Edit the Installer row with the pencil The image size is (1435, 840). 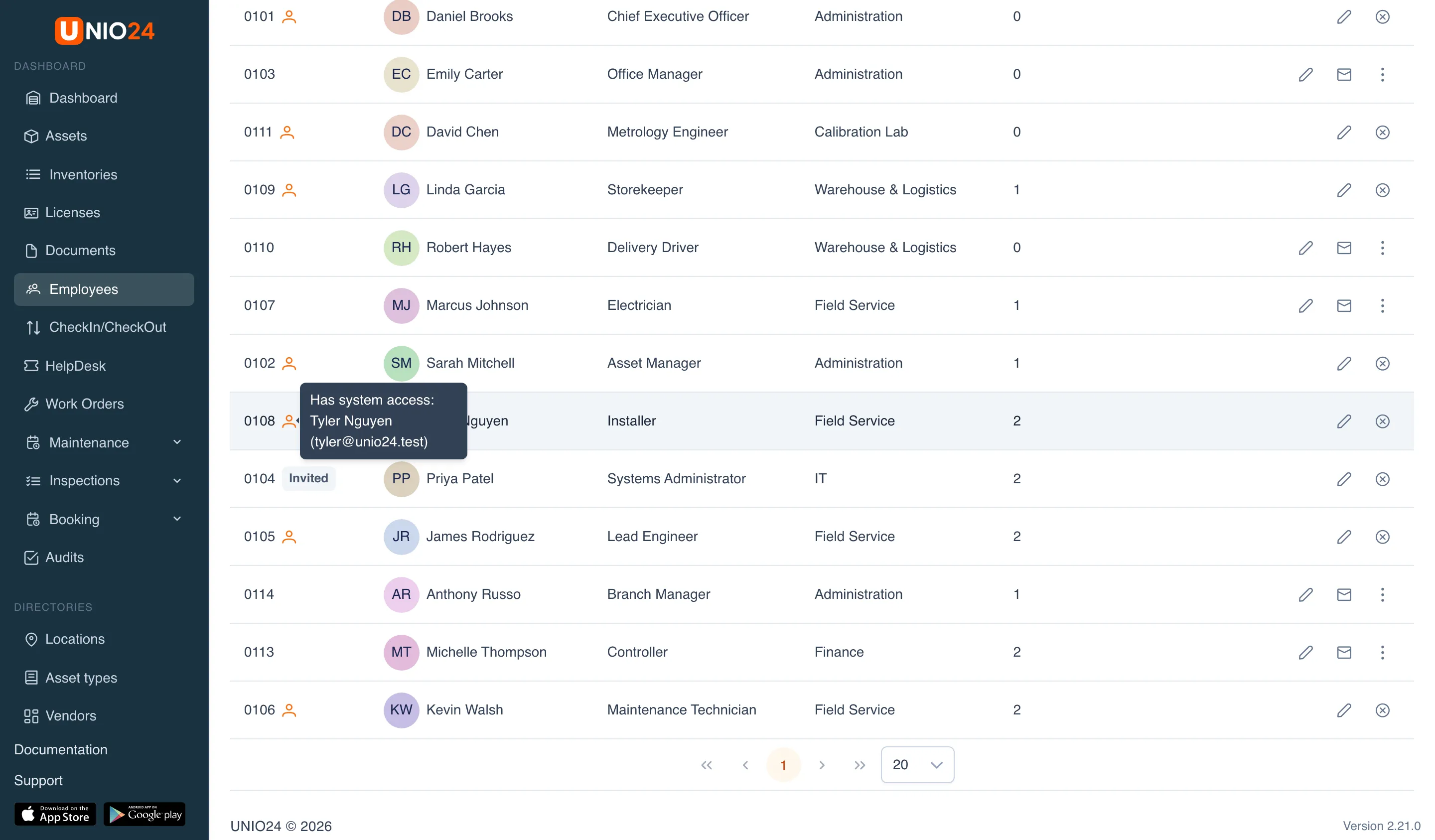(x=1344, y=421)
